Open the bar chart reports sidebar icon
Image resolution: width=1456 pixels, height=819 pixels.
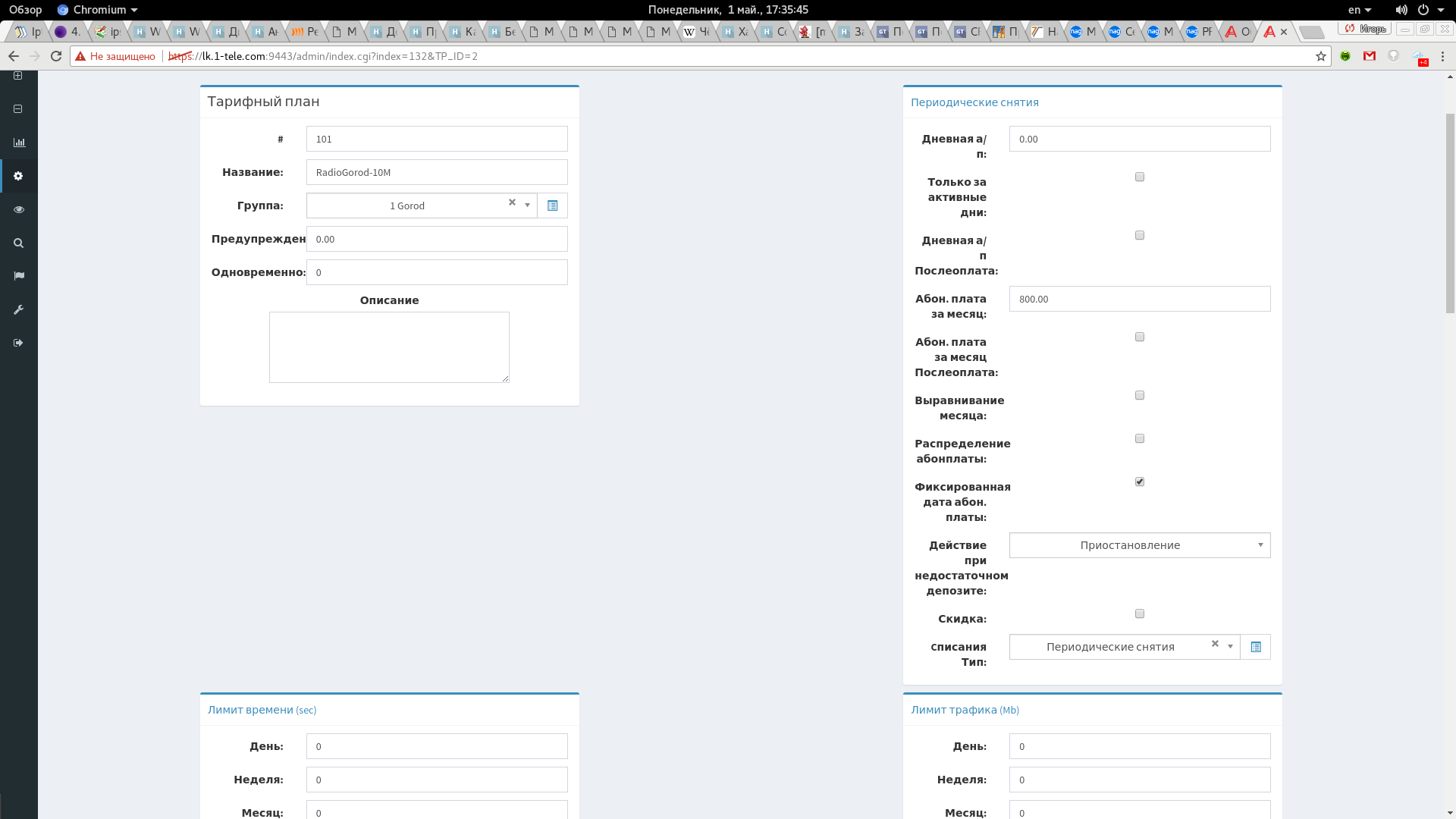[x=19, y=143]
